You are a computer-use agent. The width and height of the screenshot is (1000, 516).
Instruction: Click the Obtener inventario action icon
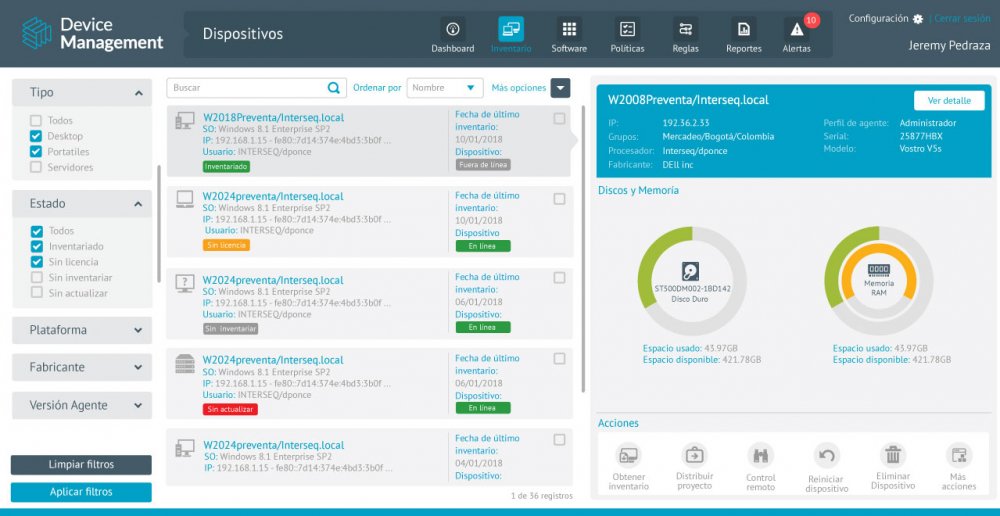[628, 455]
